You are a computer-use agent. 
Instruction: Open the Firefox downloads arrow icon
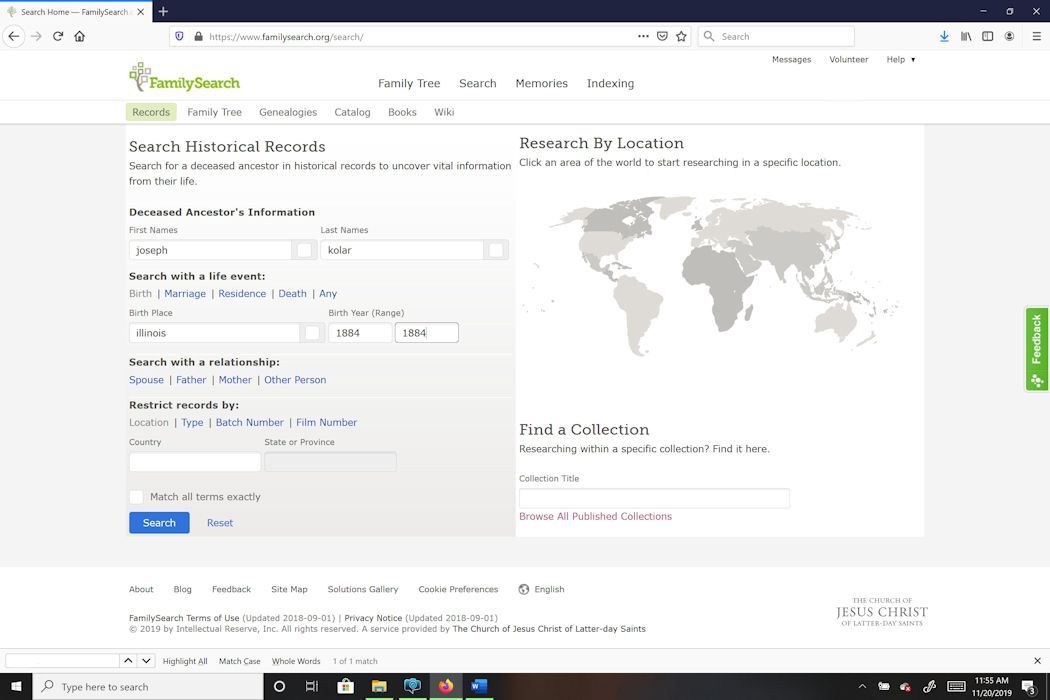coord(944,36)
